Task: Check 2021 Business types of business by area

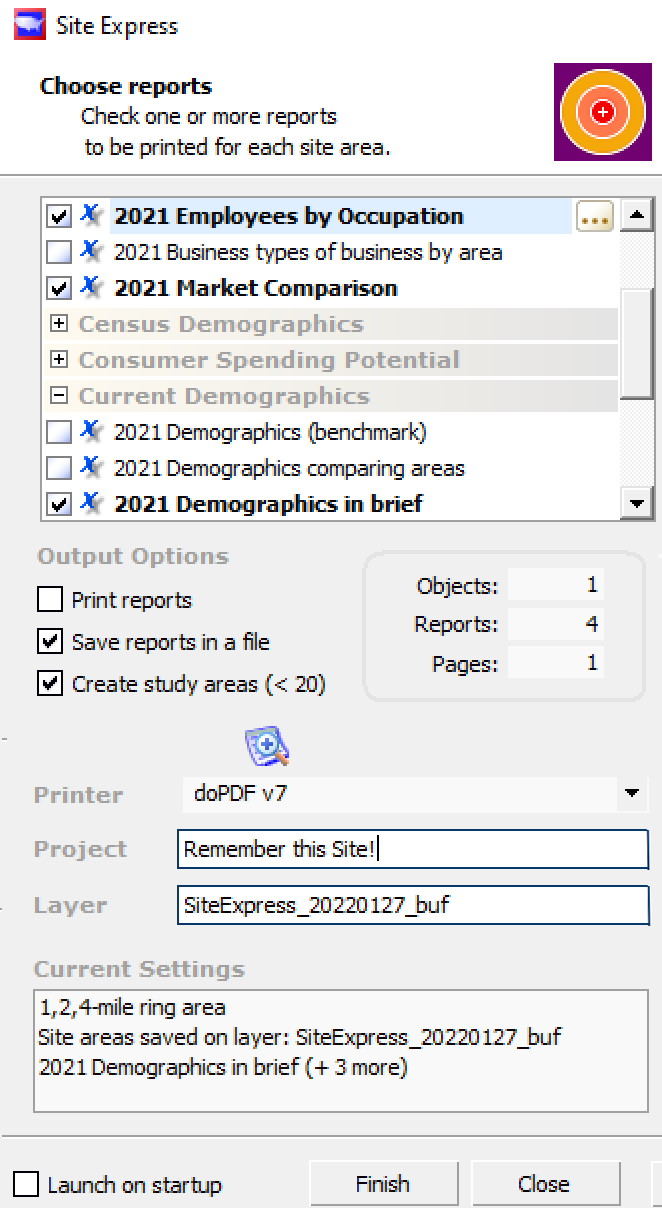Action: coord(60,252)
